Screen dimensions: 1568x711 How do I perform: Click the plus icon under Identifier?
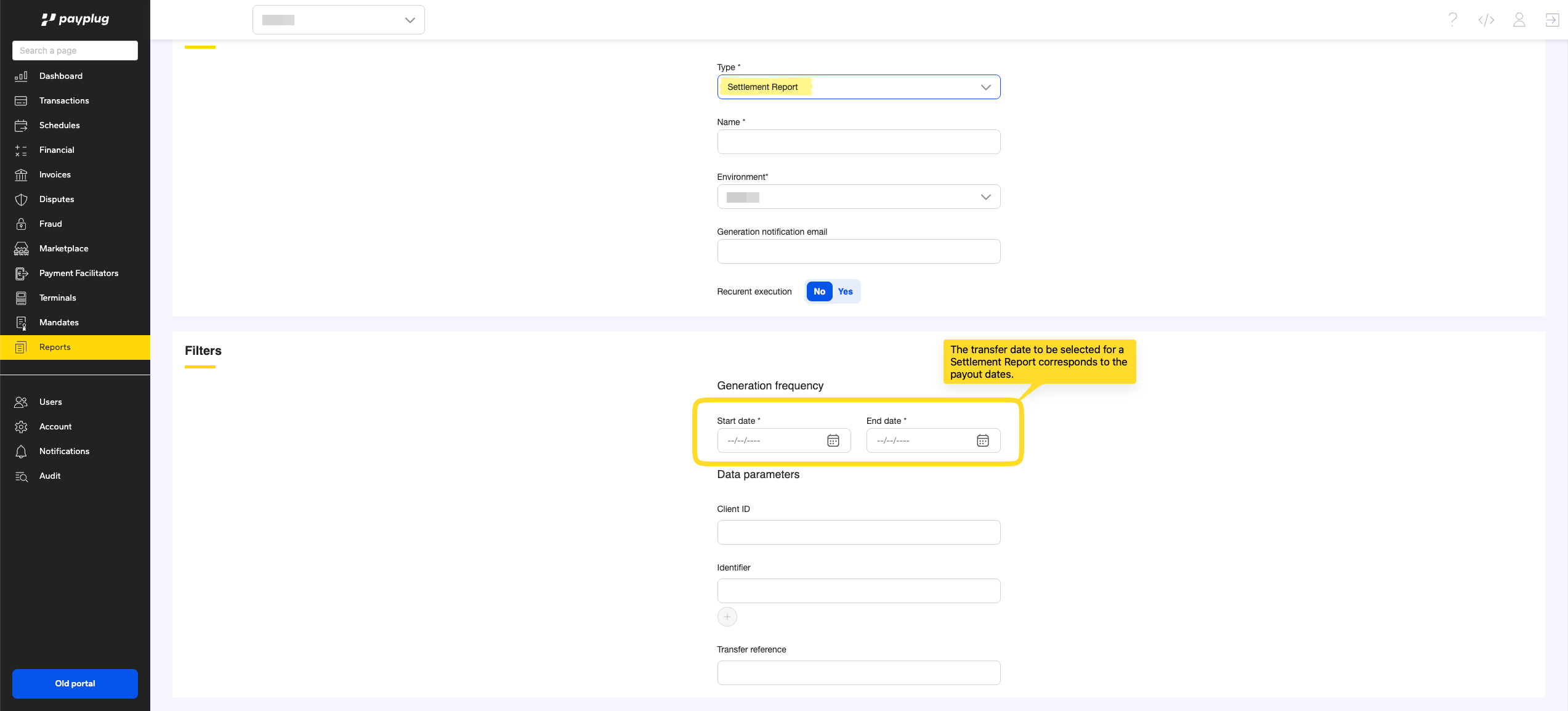pos(727,617)
